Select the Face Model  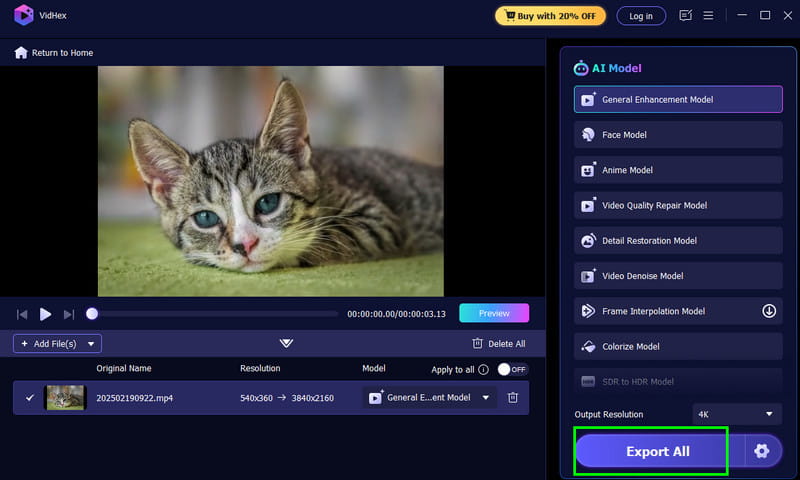pyautogui.click(x=677, y=135)
